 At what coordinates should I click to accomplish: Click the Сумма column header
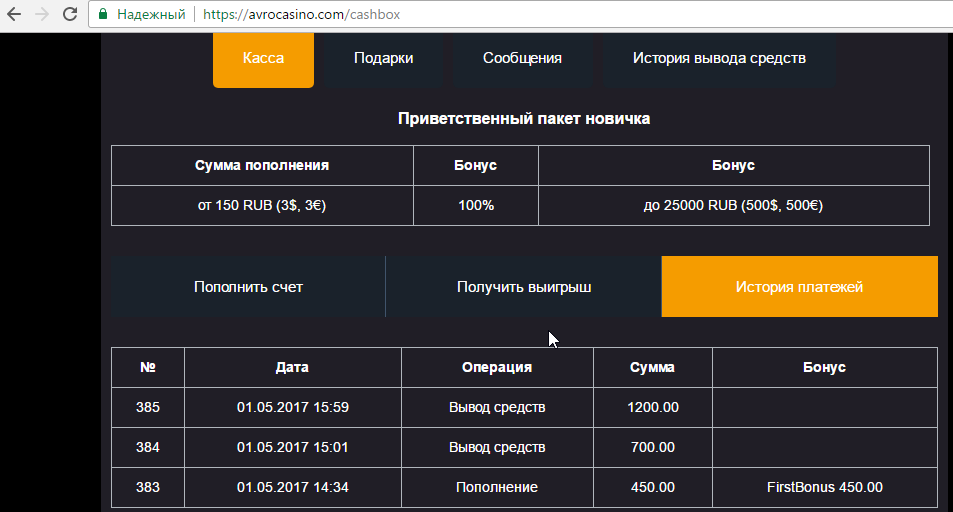652,367
